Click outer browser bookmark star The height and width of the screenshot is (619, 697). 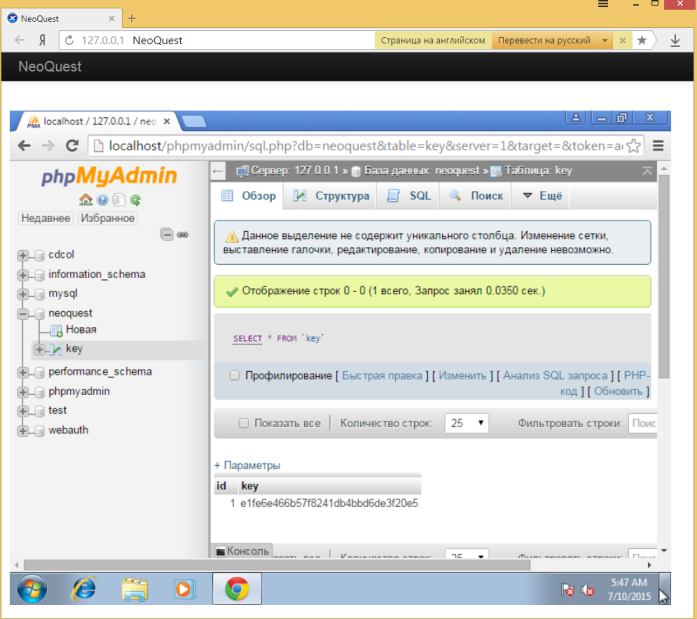tap(641, 40)
